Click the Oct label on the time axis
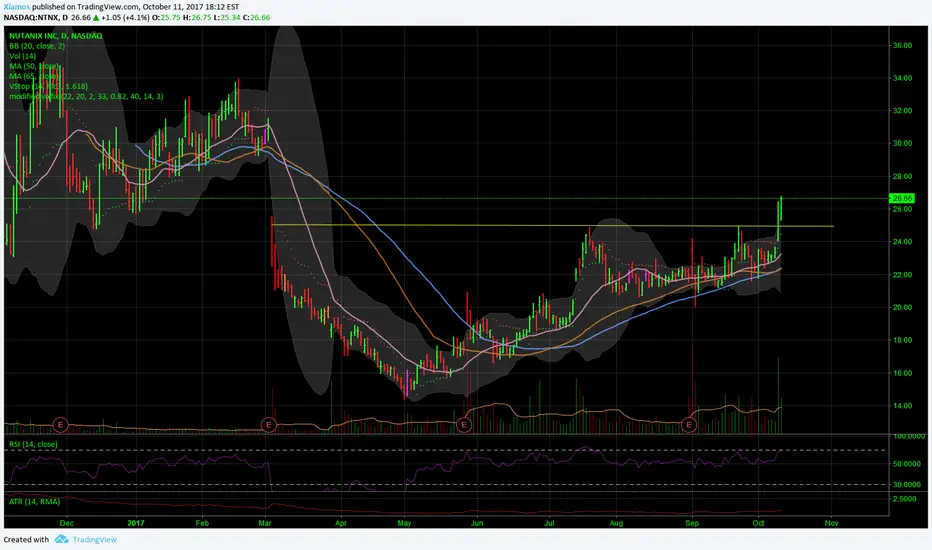This screenshot has height=550, width=932. (x=758, y=523)
